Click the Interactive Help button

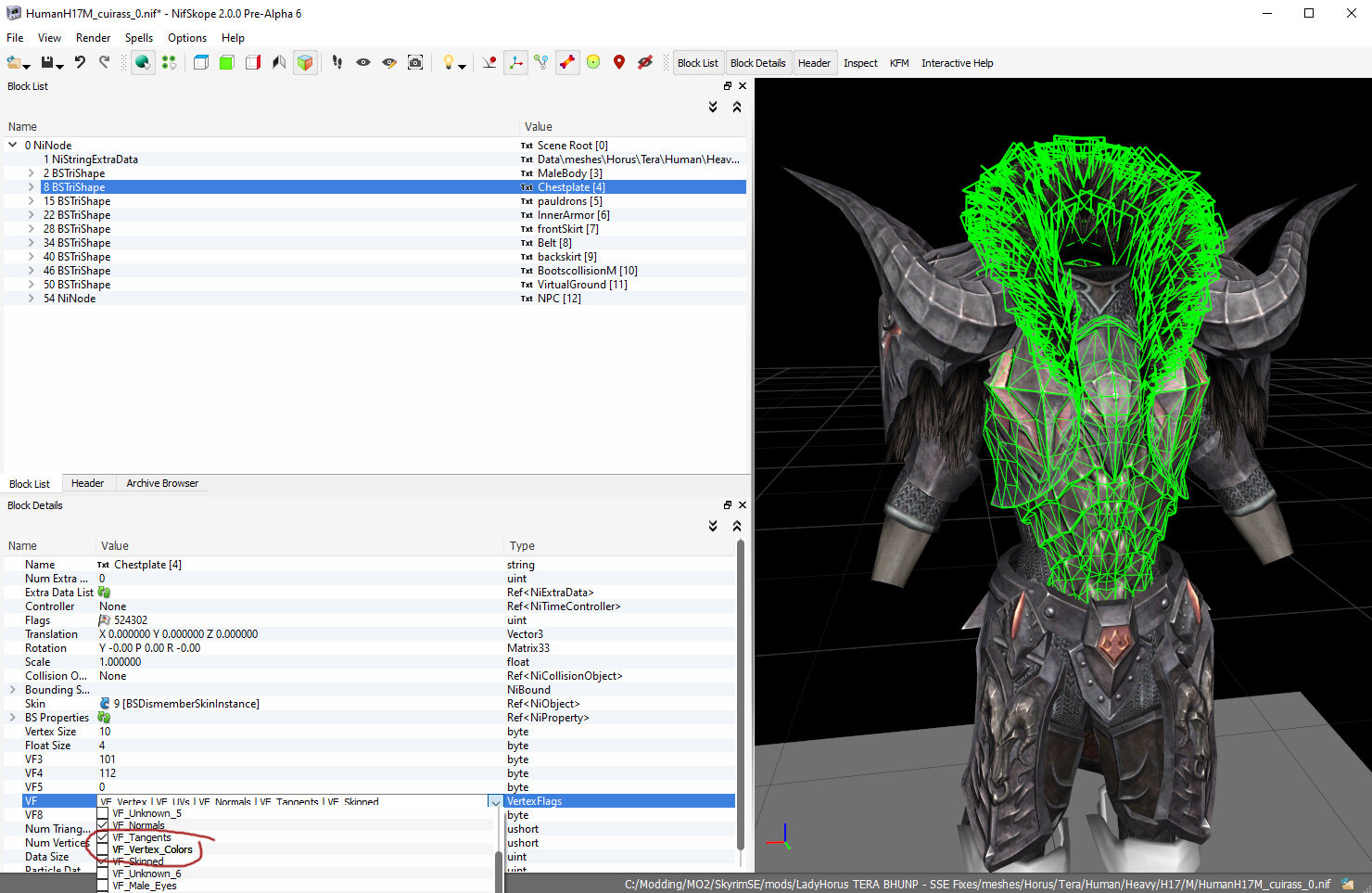(x=957, y=63)
